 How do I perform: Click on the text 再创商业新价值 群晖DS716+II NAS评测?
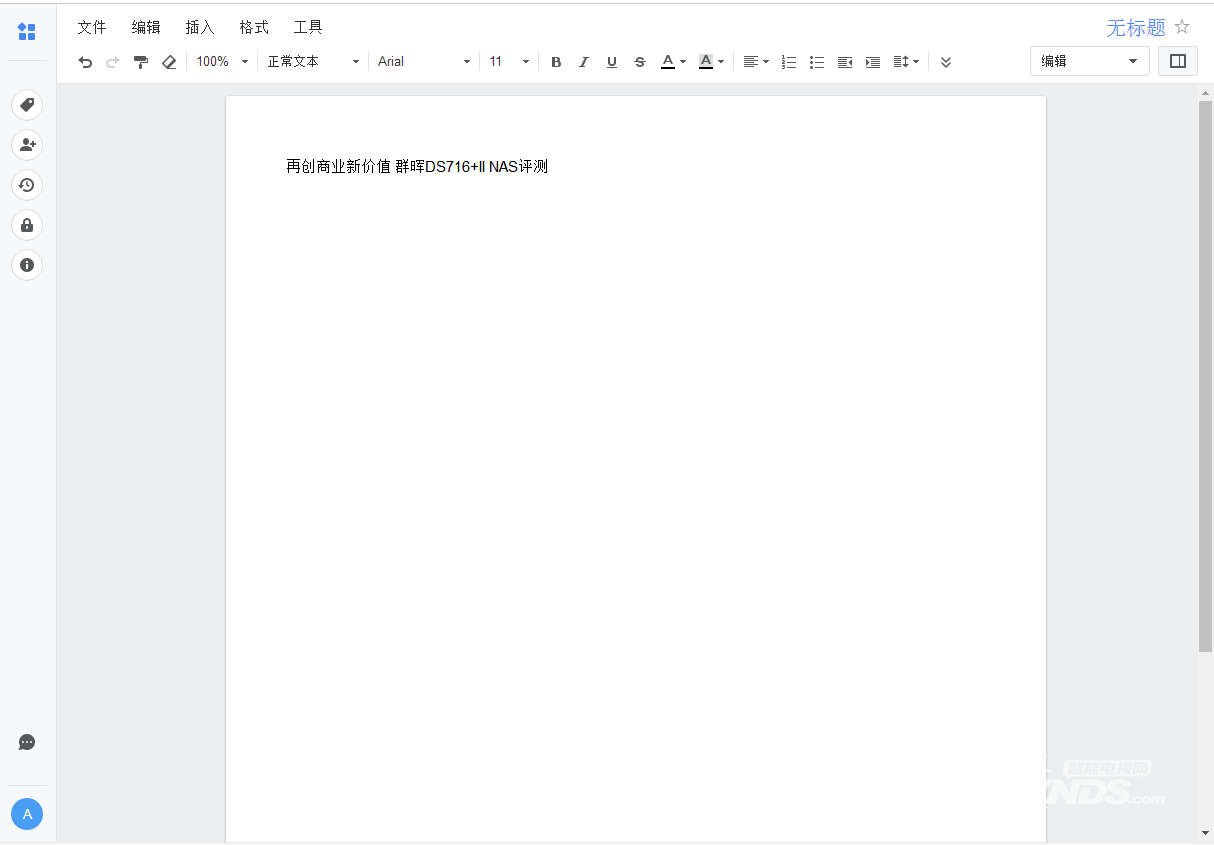coord(417,166)
